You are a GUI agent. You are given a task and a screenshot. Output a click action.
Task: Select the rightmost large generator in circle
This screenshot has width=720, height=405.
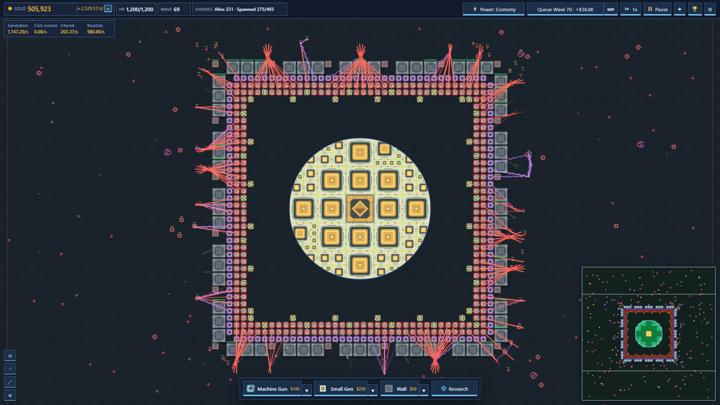[416, 209]
